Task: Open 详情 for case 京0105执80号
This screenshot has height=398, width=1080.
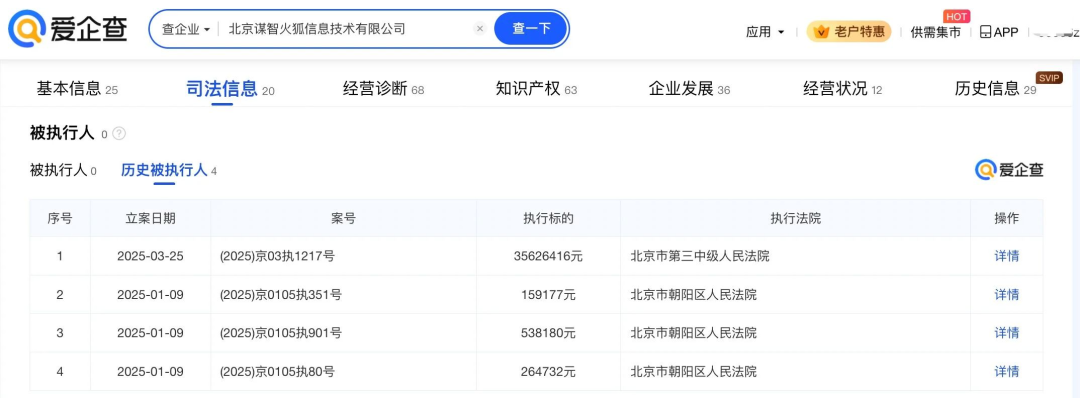Action: tap(1006, 372)
